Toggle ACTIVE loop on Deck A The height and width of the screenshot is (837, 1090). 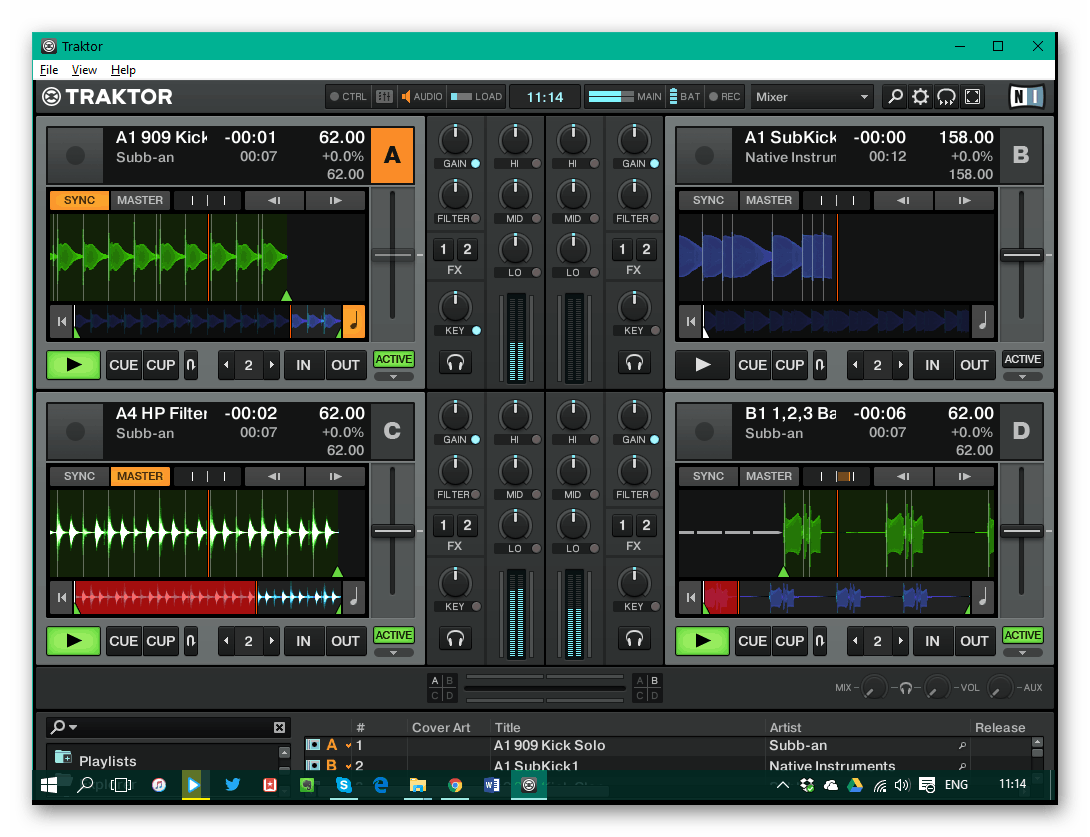pos(394,359)
